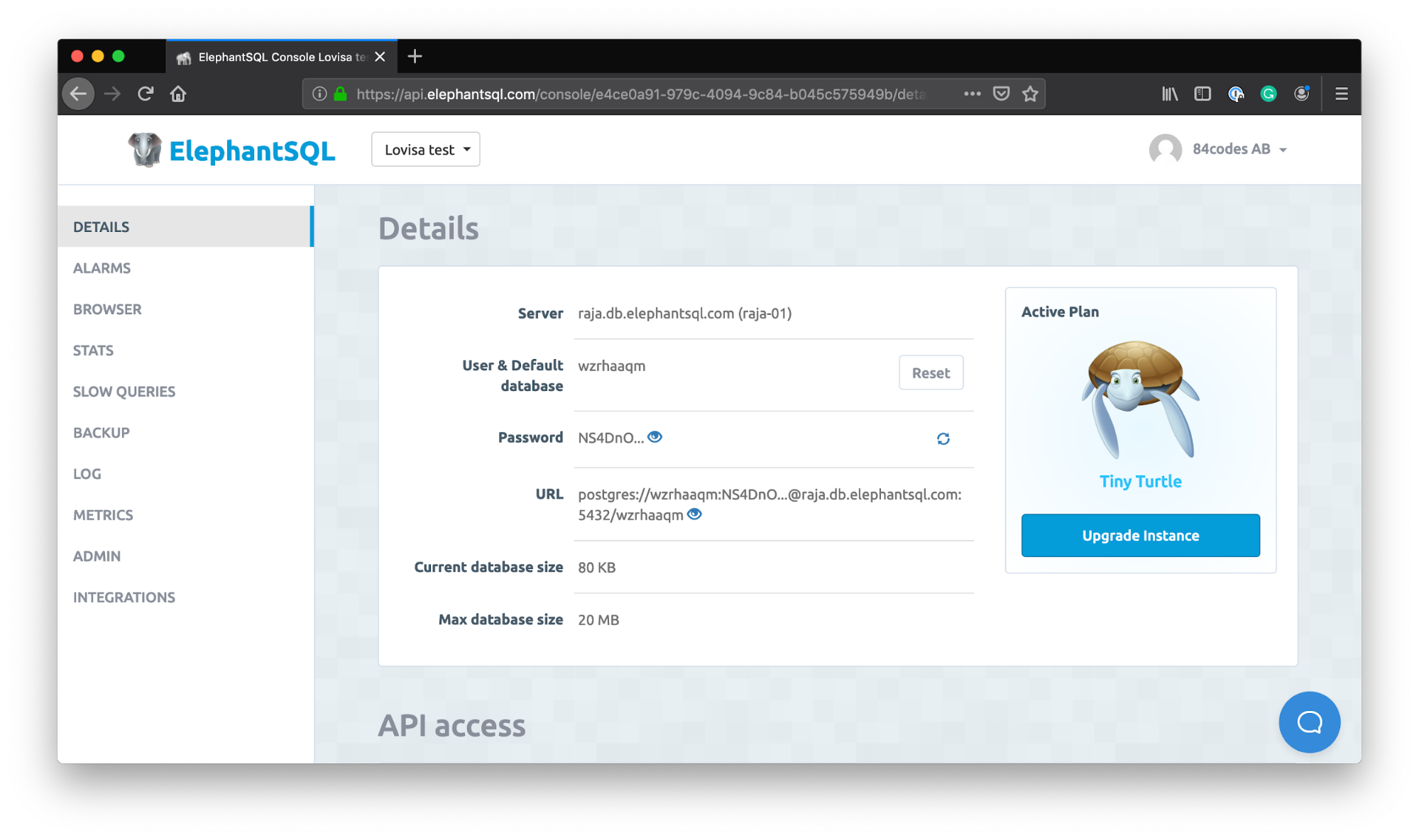Expand the Lovisa test instance dropdown
The height and width of the screenshot is (840, 1419).
pyautogui.click(x=425, y=150)
